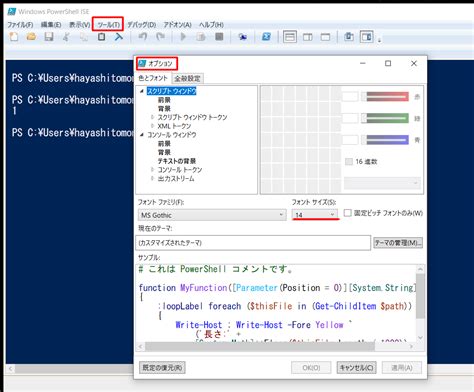Click the Open file folder icon

[x=31, y=37]
